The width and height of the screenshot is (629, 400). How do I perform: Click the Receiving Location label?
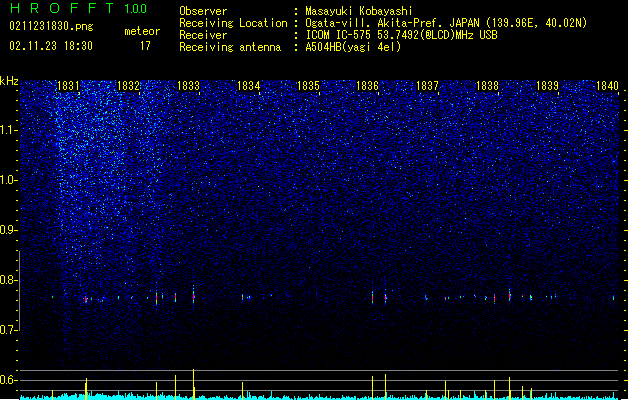(233, 23)
